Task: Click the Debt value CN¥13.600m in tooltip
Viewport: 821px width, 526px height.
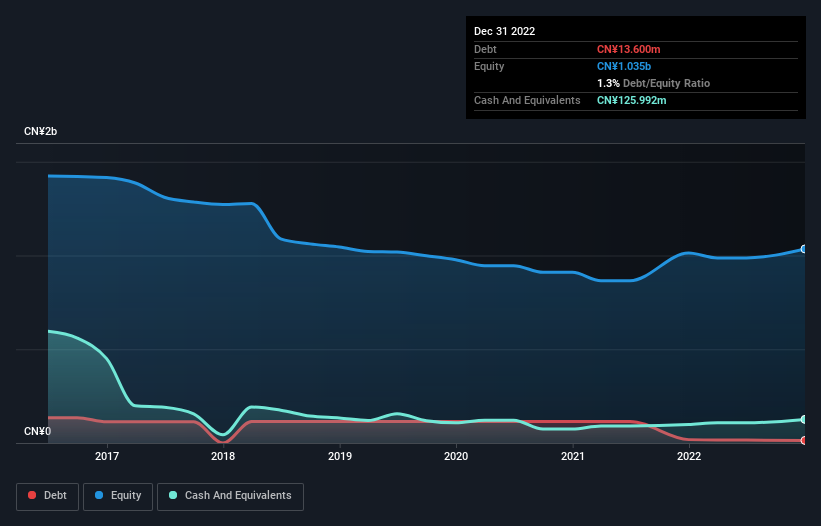Action: (x=628, y=49)
